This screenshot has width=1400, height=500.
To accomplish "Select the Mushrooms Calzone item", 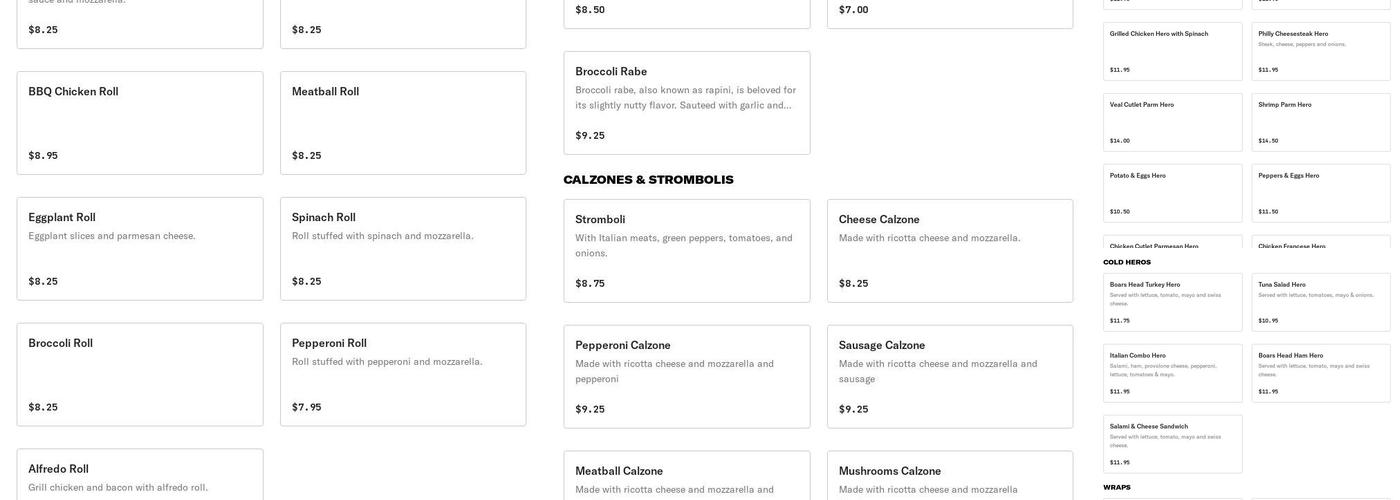I will tap(950, 477).
